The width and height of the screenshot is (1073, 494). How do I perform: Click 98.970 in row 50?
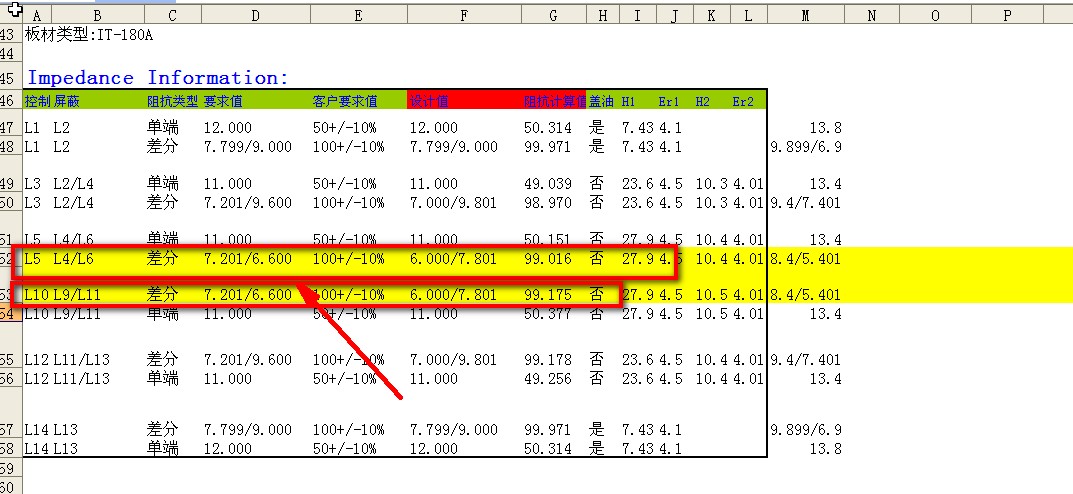coord(547,203)
